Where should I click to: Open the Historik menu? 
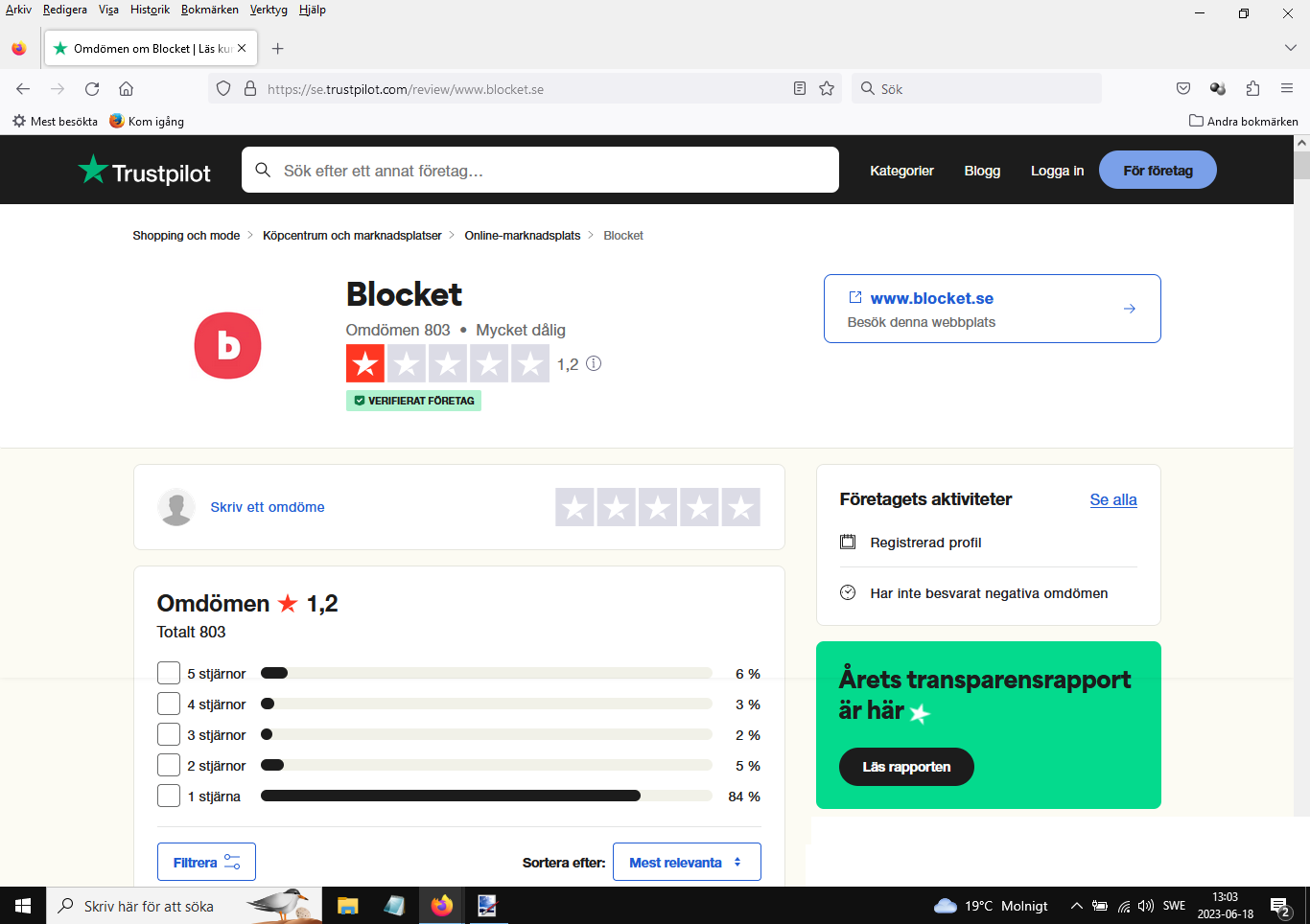(x=150, y=10)
